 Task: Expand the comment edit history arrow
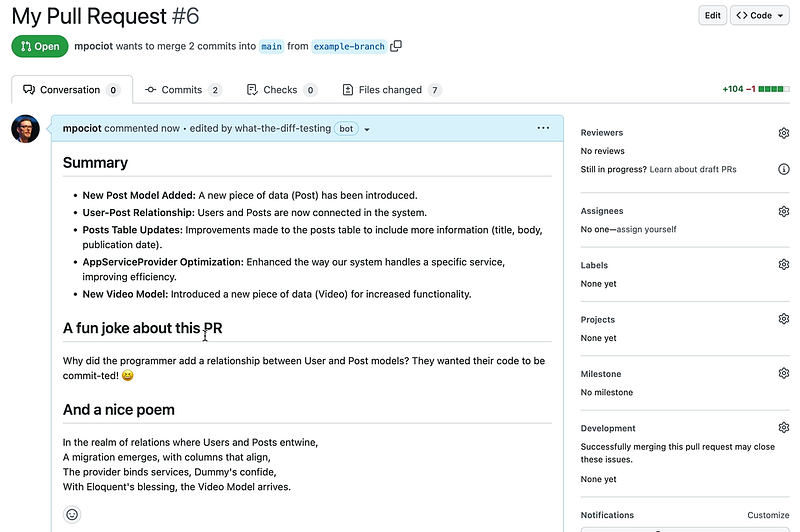pyautogui.click(x=367, y=129)
